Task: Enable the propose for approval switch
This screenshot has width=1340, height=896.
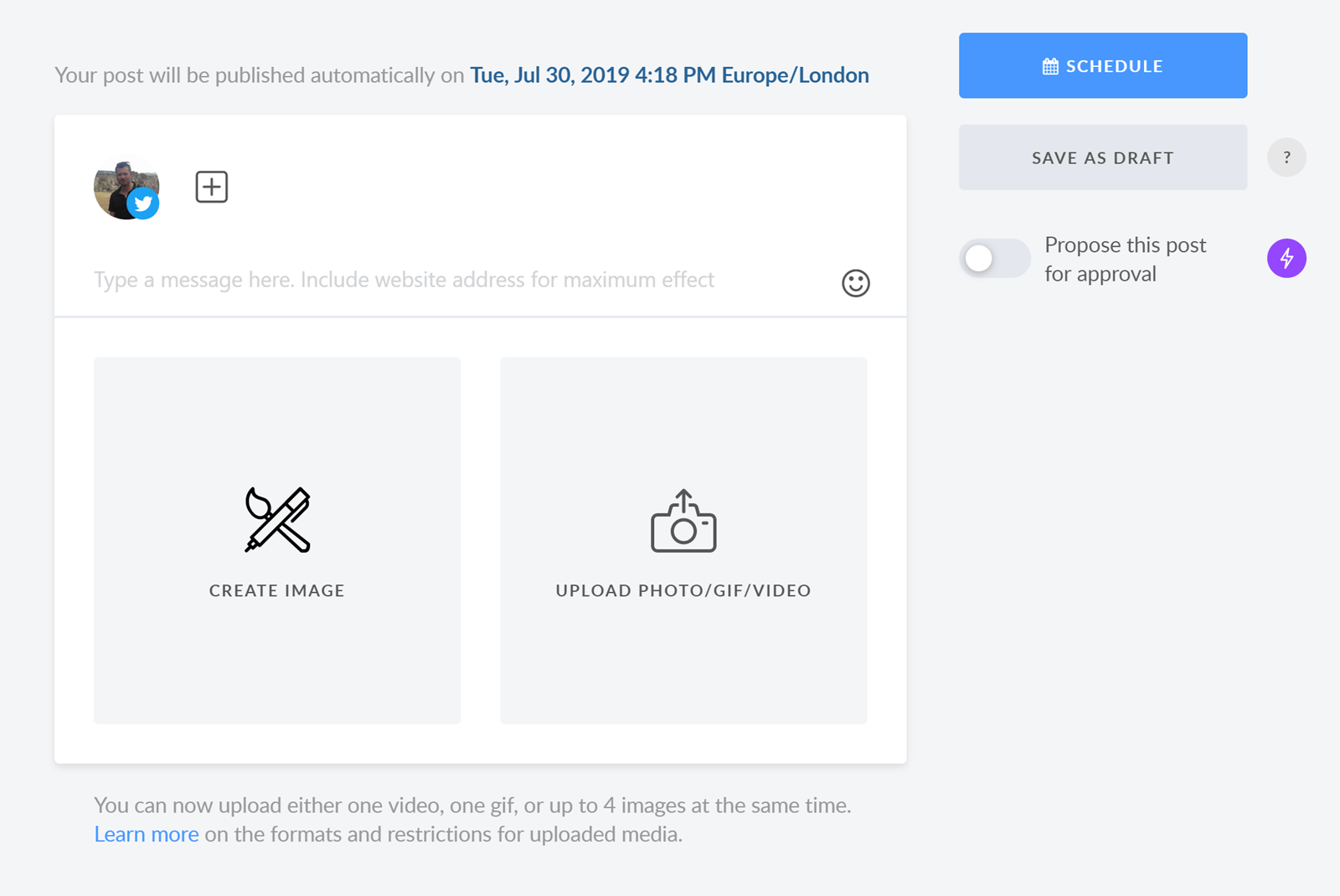Action: pyautogui.click(x=994, y=258)
